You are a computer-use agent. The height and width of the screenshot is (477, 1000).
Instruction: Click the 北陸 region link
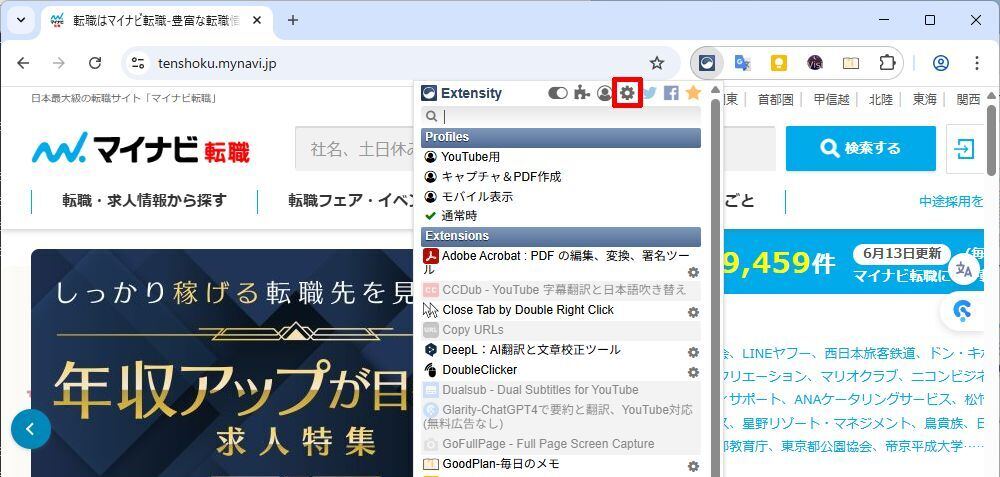881,99
